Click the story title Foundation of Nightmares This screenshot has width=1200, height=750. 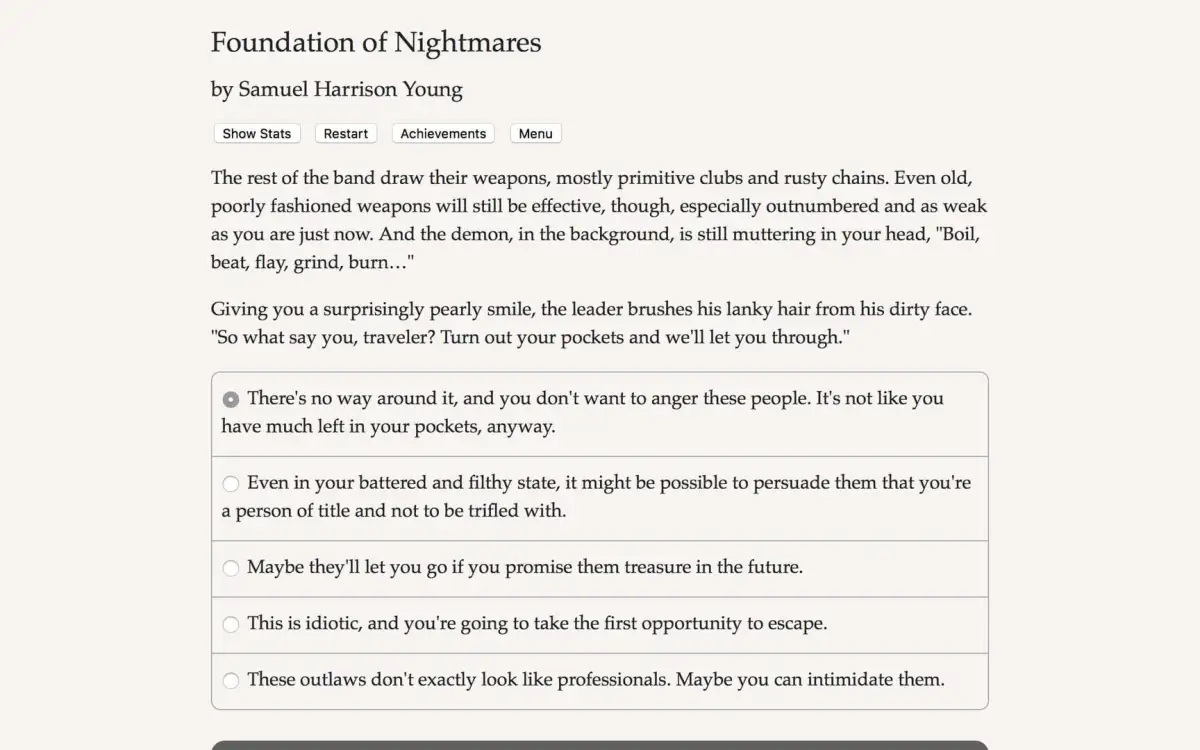click(375, 42)
